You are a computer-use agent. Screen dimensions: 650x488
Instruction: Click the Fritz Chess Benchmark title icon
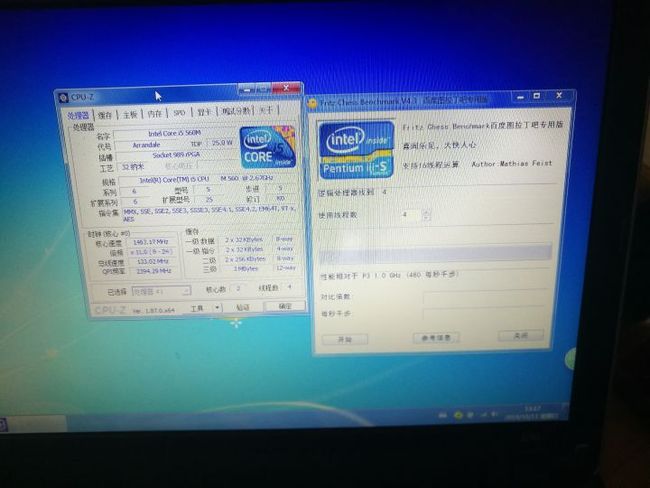tap(312, 104)
